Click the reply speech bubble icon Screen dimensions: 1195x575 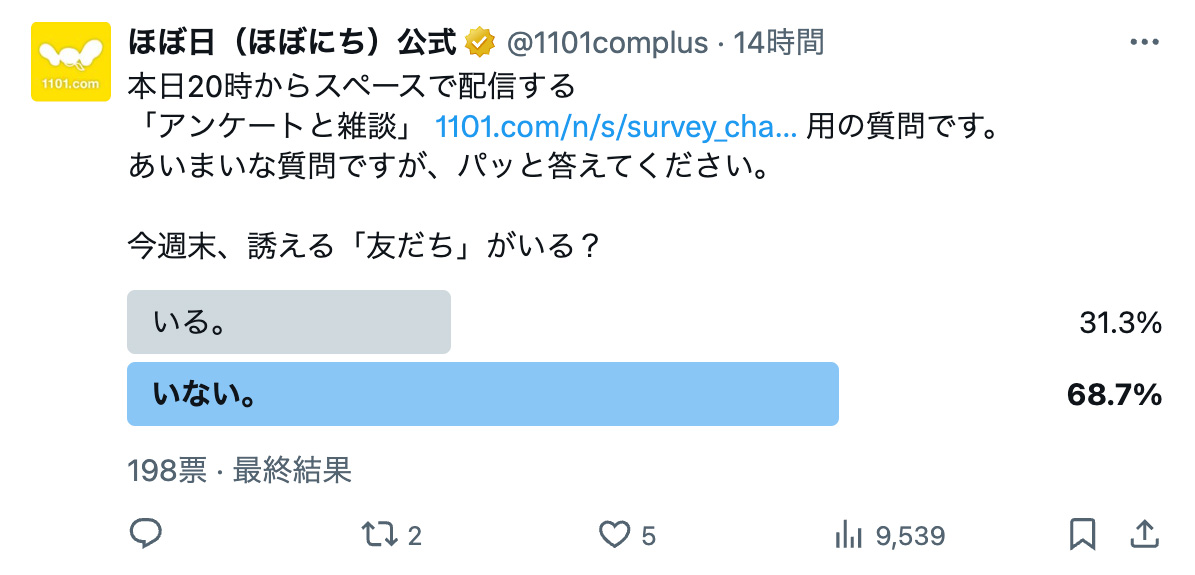[x=146, y=534]
